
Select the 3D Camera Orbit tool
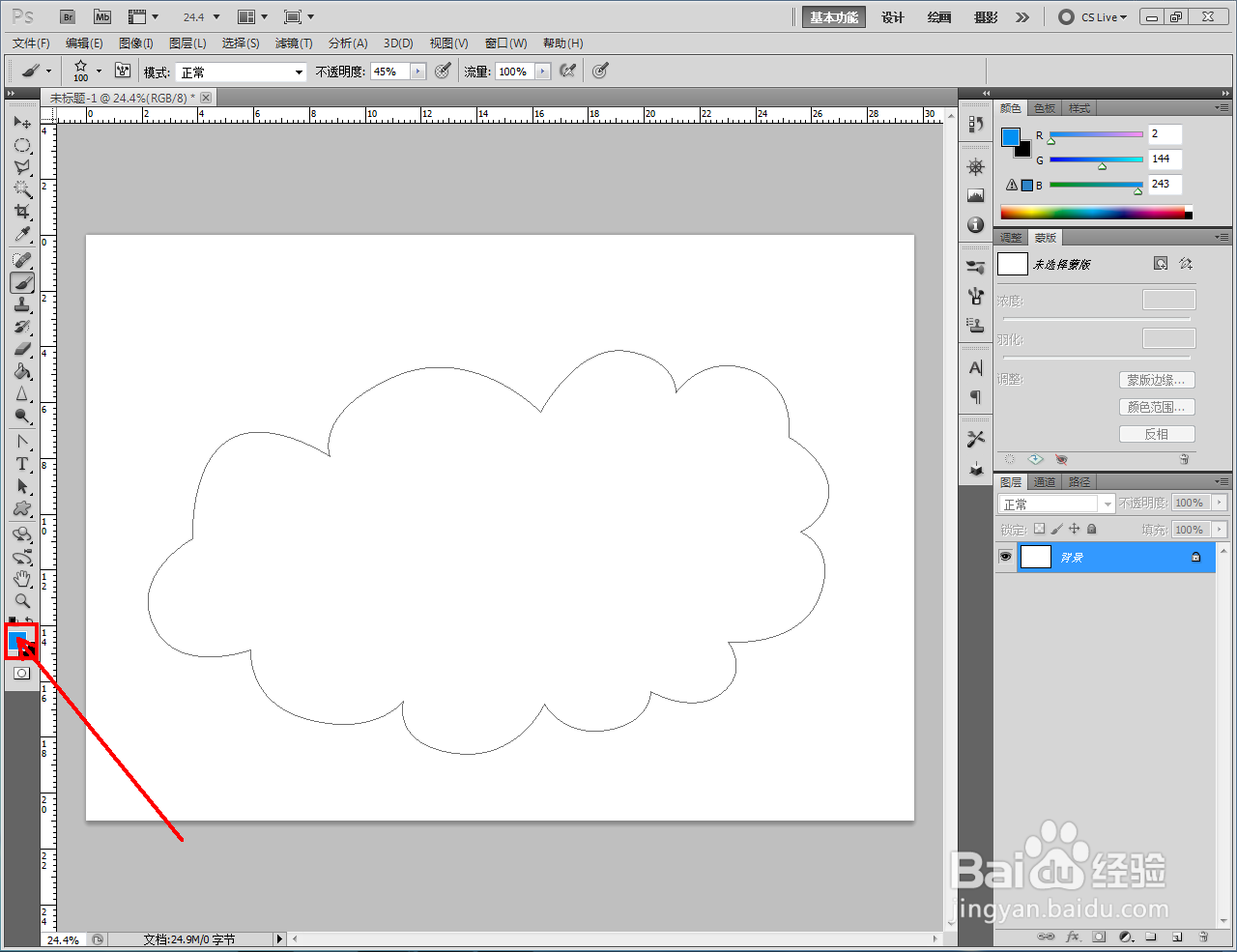tap(22, 557)
